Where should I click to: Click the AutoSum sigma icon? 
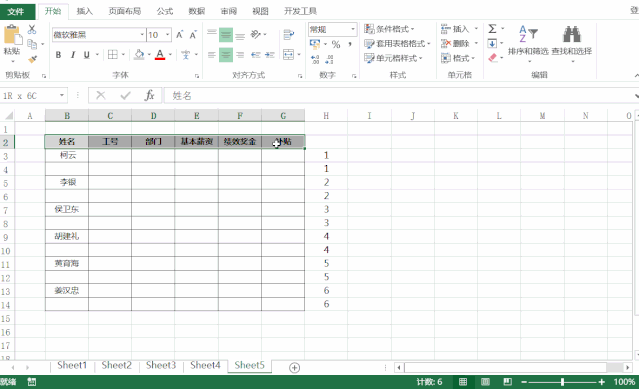[x=492, y=29]
